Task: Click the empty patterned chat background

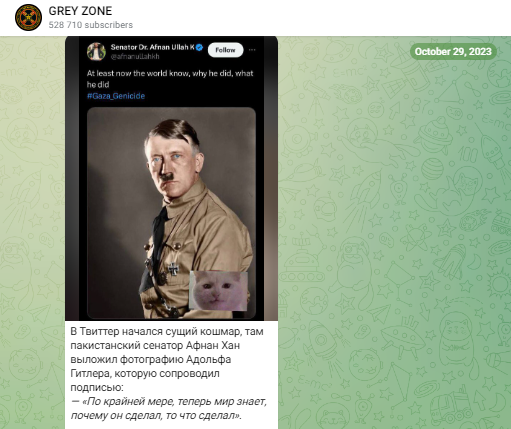Action: (393, 233)
